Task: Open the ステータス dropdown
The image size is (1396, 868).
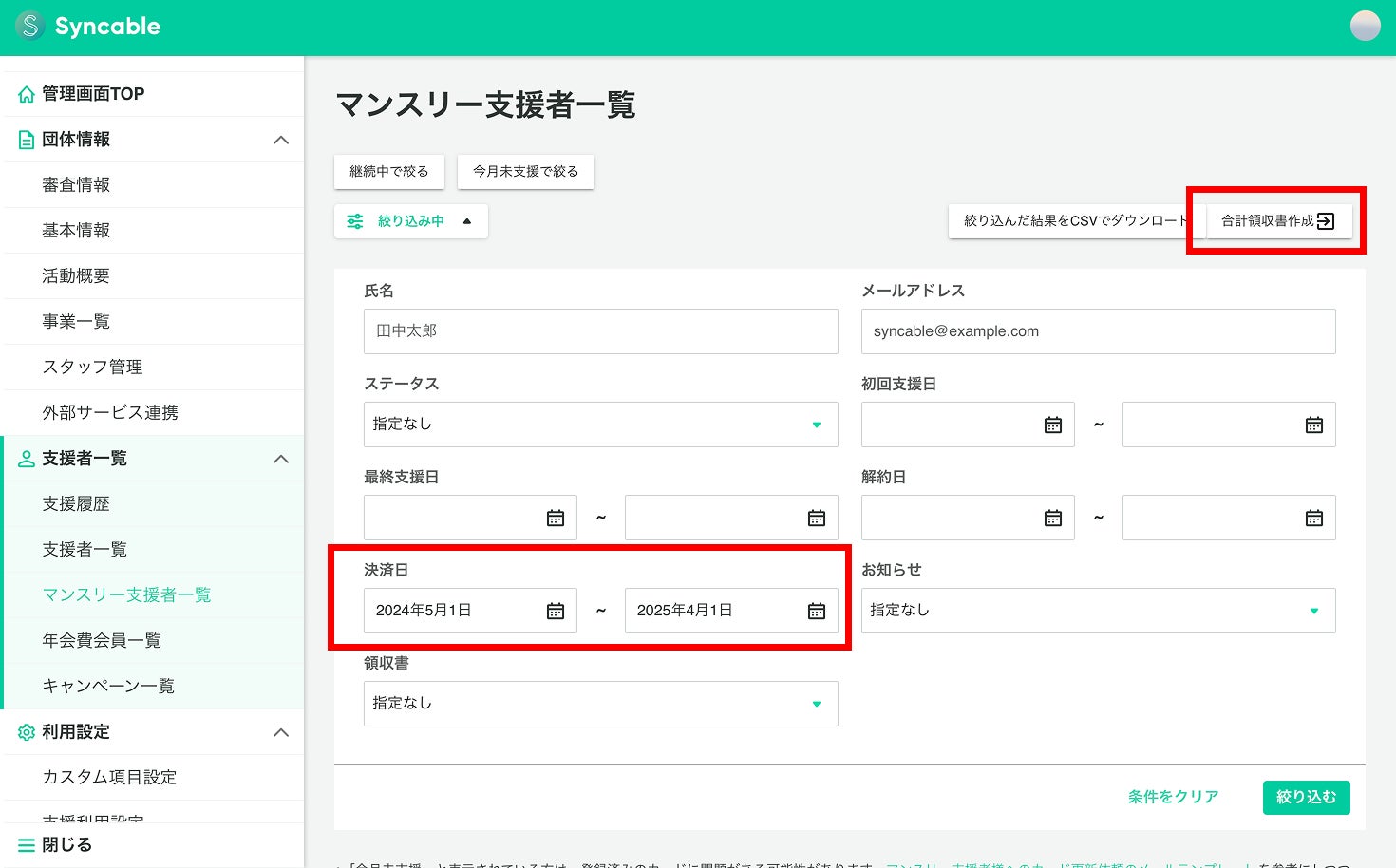Action: pyautogui.click(x=601, y=425)
